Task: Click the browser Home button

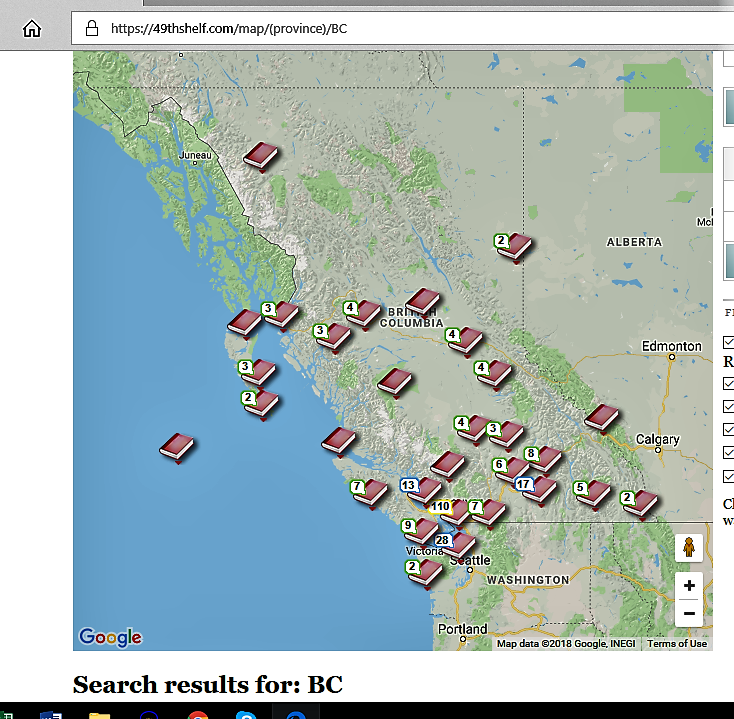Action: click(32, 28)
